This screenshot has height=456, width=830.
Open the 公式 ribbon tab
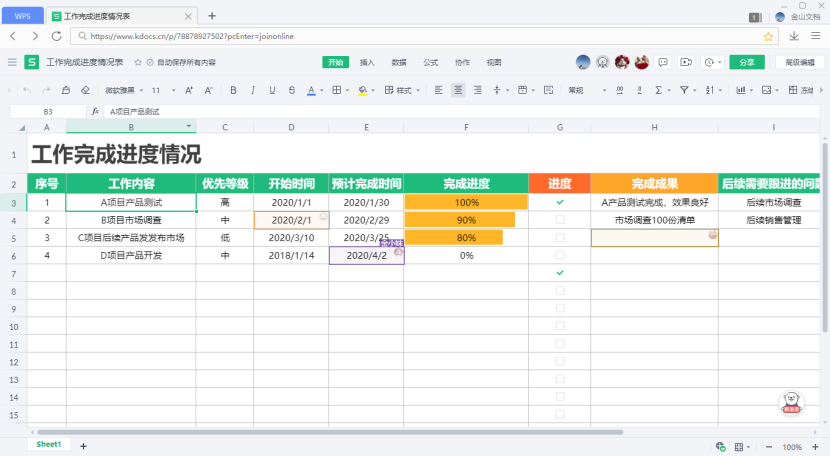coord(430,62)
